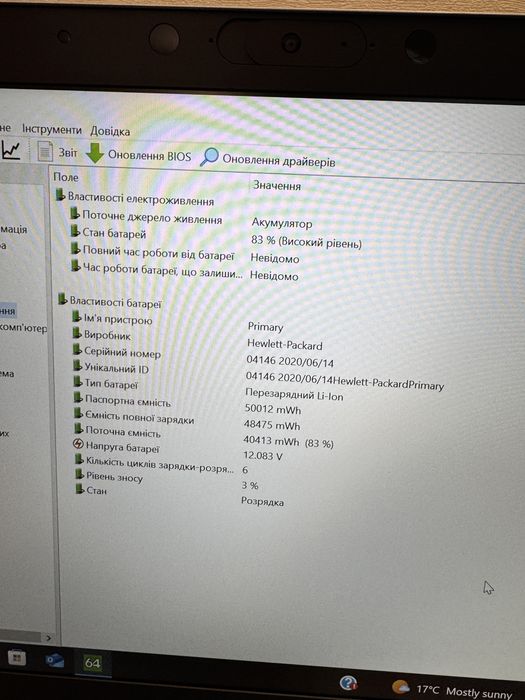Click battery icon next to Властивості електроживлення
The image size is (525, 700).
click(x=60, y=195)
